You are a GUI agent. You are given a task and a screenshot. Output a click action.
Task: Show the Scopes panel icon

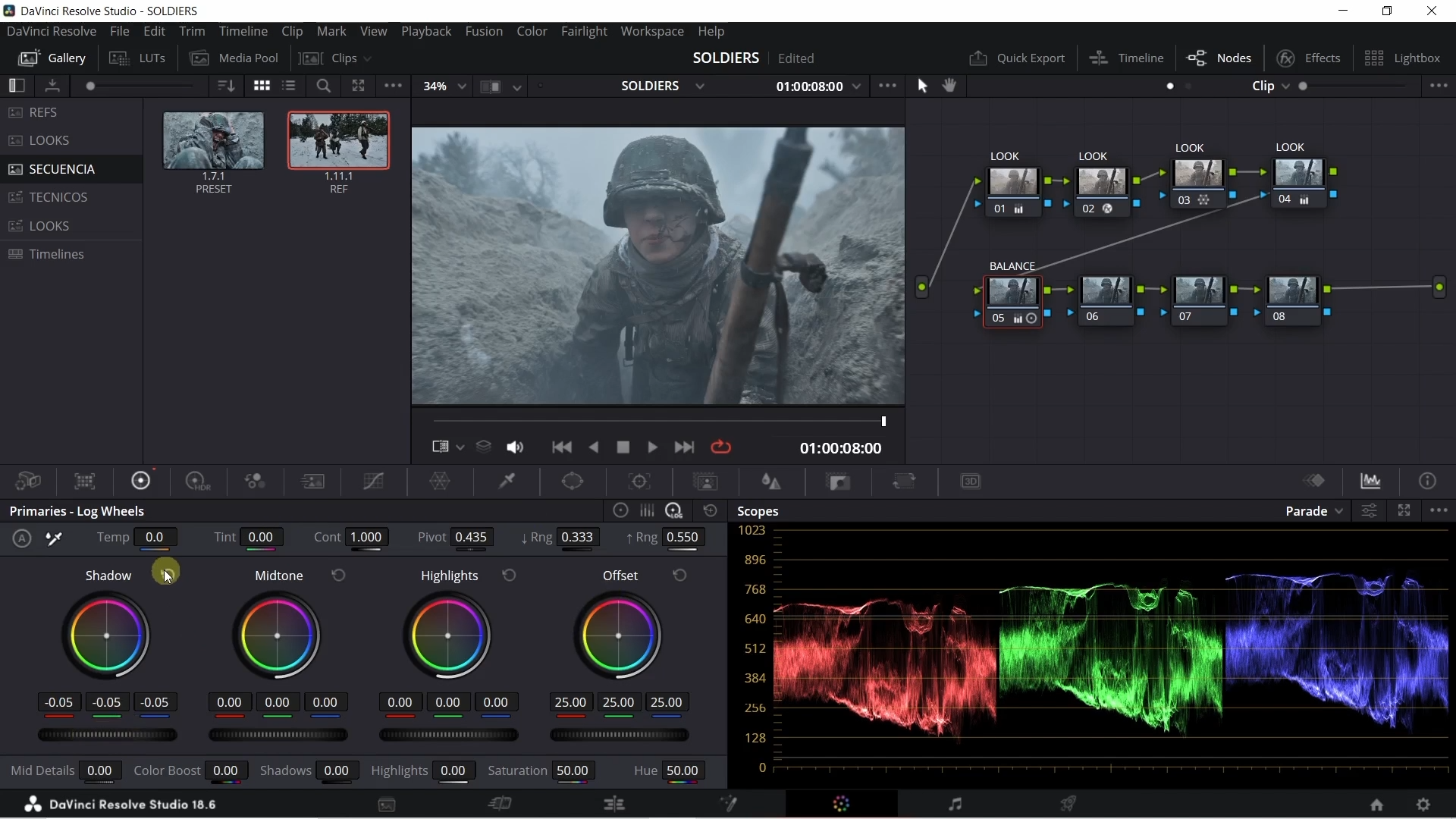point(1370,481)
